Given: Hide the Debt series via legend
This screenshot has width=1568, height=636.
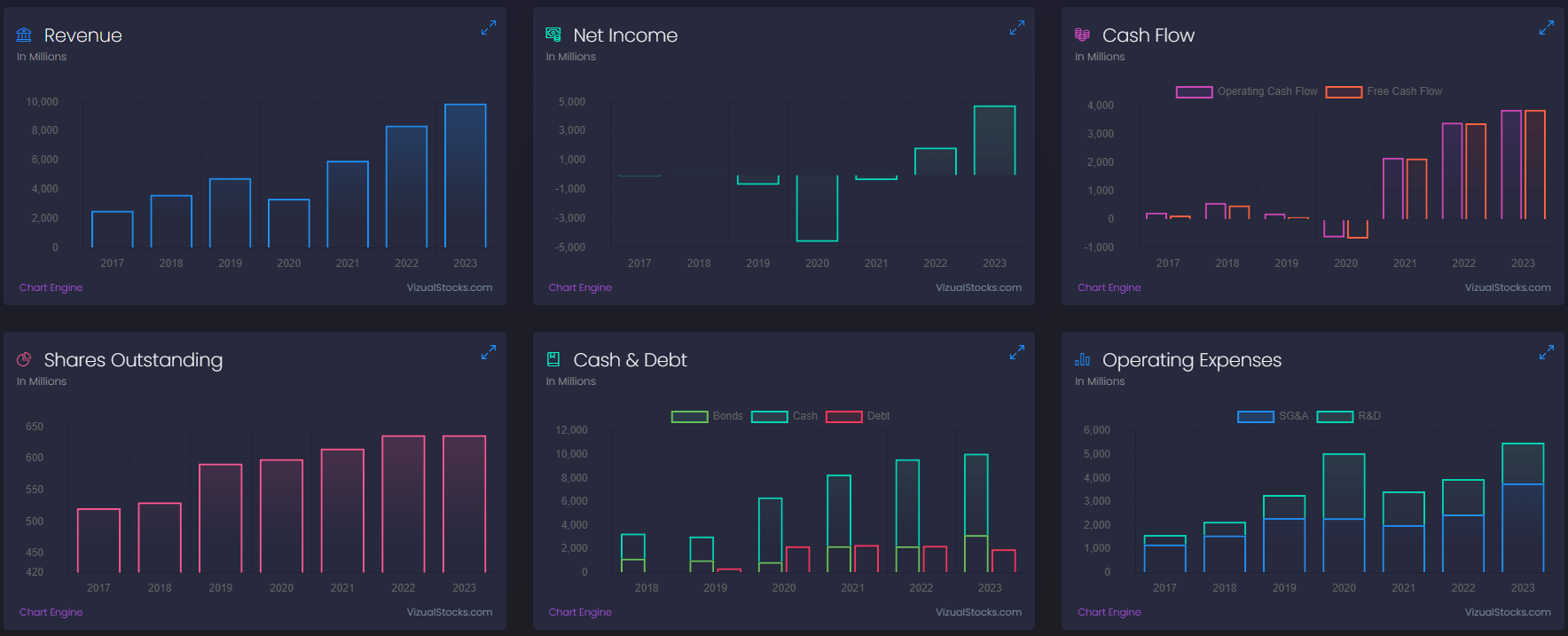Looking at the screenshot, I should click(858, 416).
